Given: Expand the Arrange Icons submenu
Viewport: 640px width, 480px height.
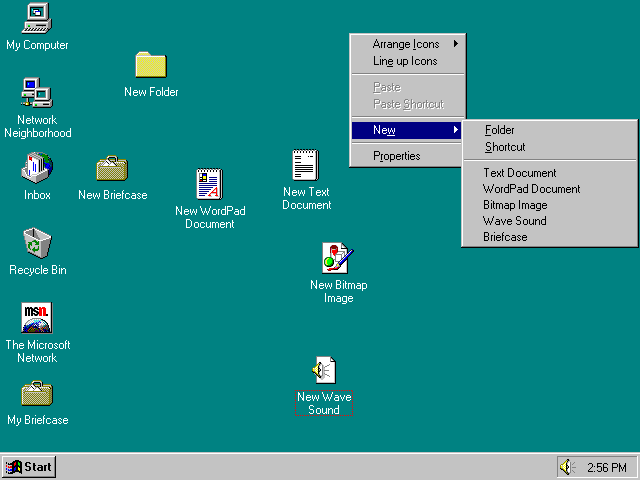Looking at the screenshot, I should click(x=408, y=44).
